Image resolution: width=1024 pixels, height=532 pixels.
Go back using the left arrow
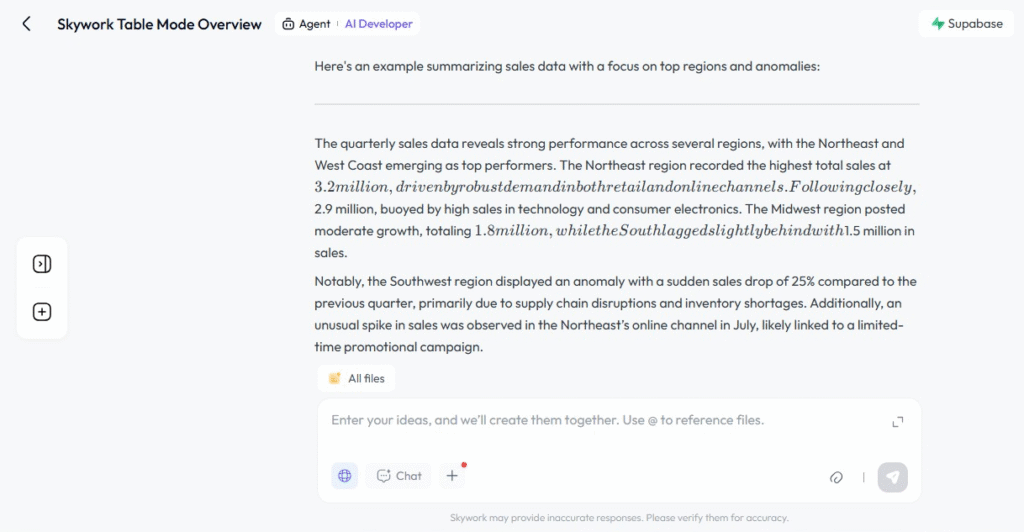[27, 24]
